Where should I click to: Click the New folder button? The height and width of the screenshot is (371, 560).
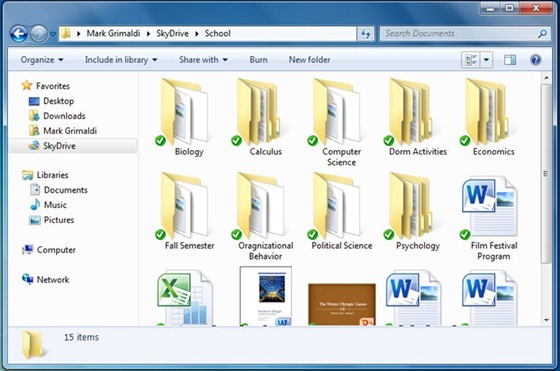[309, 60]
